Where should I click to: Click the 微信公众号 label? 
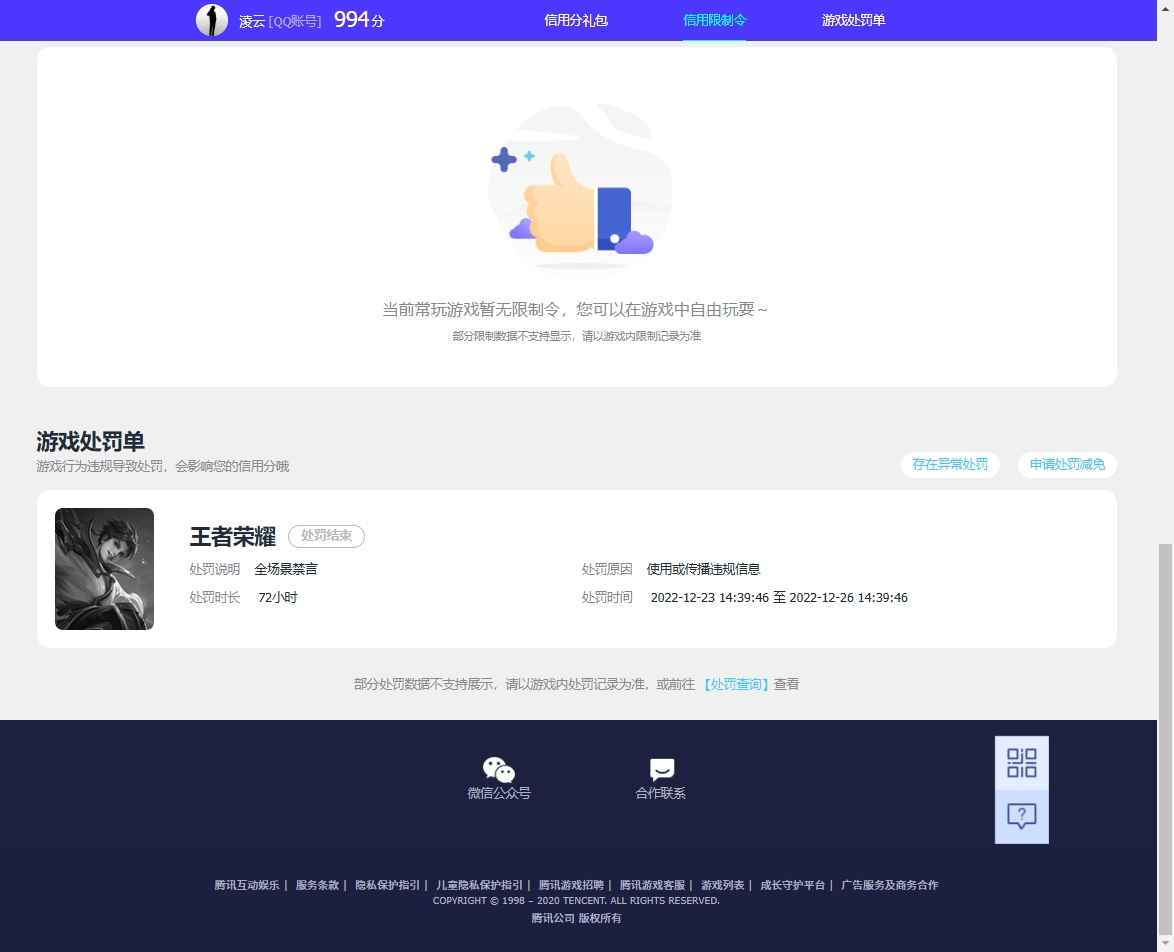click(x=499, y=793)
